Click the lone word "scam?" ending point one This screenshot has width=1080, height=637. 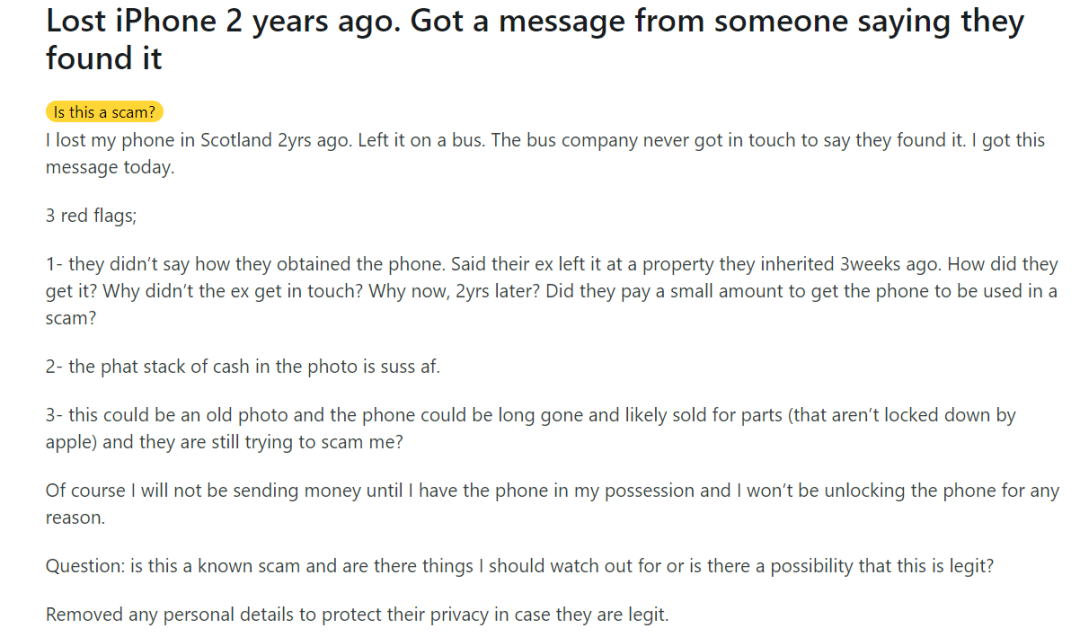[71, 318]
